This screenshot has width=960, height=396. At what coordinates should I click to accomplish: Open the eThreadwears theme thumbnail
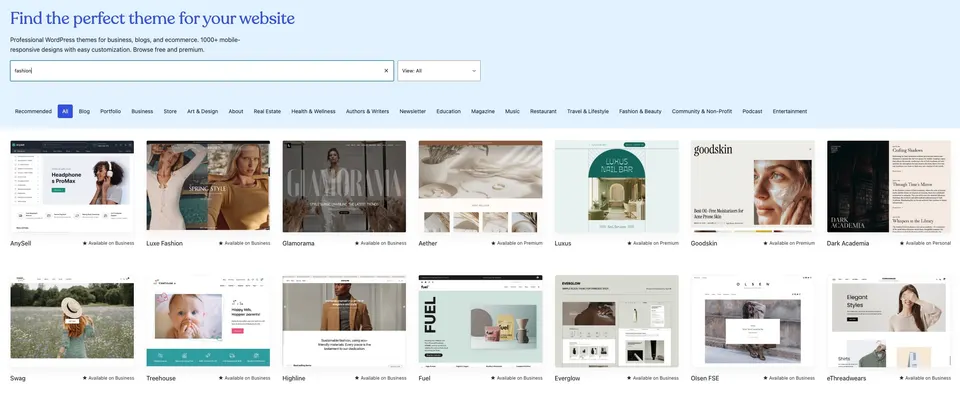coord(889,321)
